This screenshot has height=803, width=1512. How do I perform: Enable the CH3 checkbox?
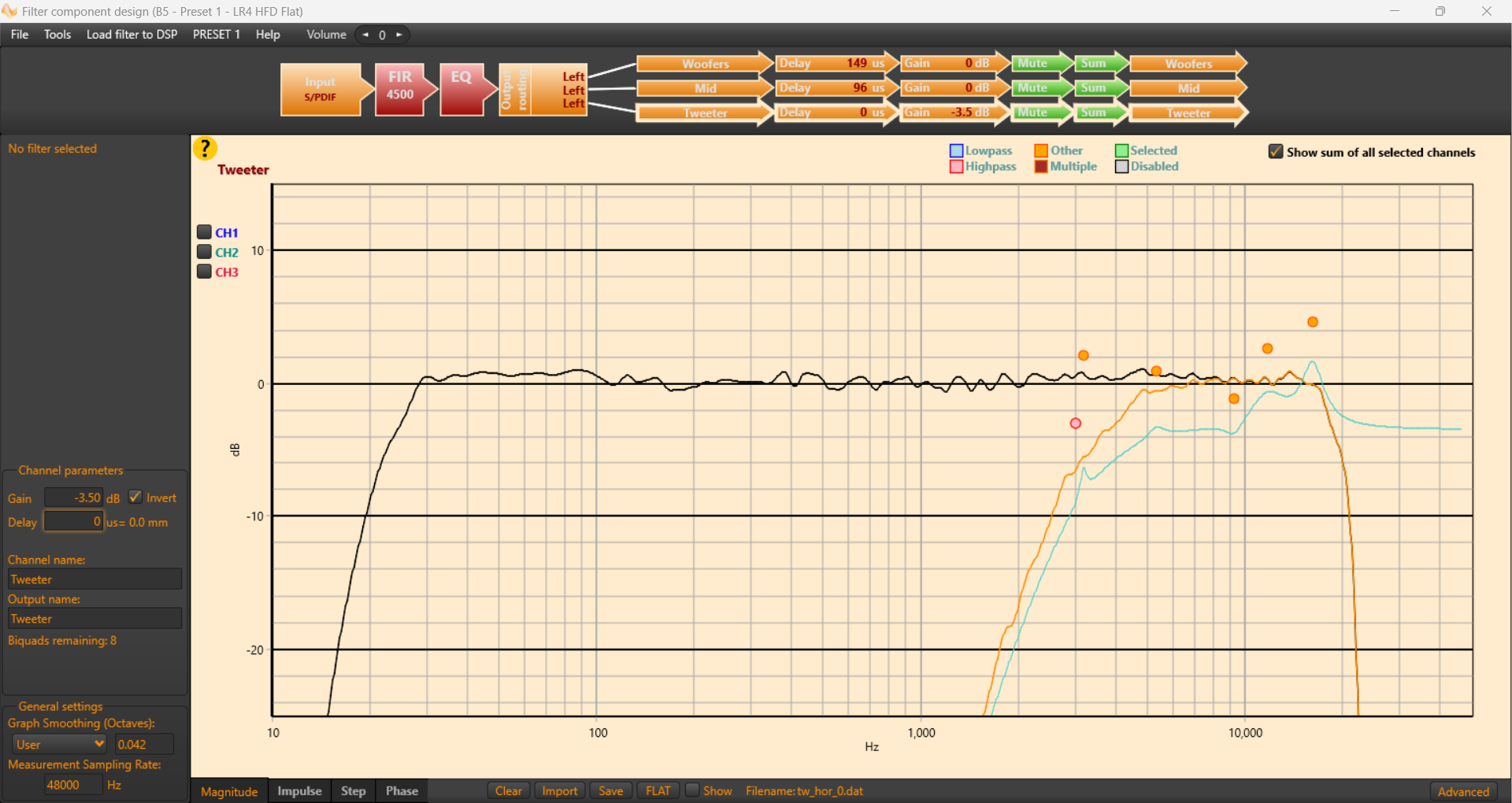(204, 272)
